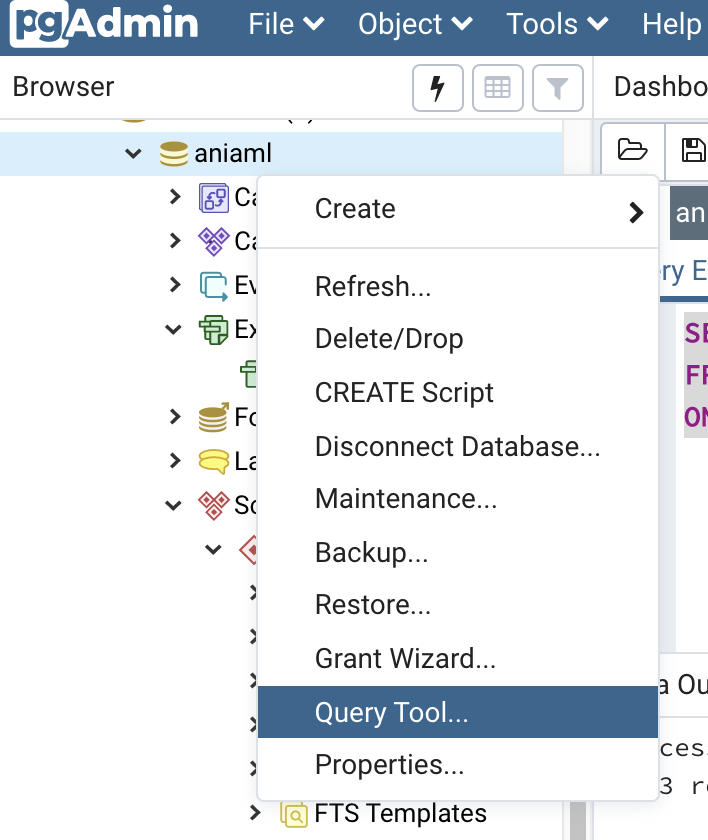The image size is (708, 840).
Task: Click the pgAdmin logo
Action: 105,24
